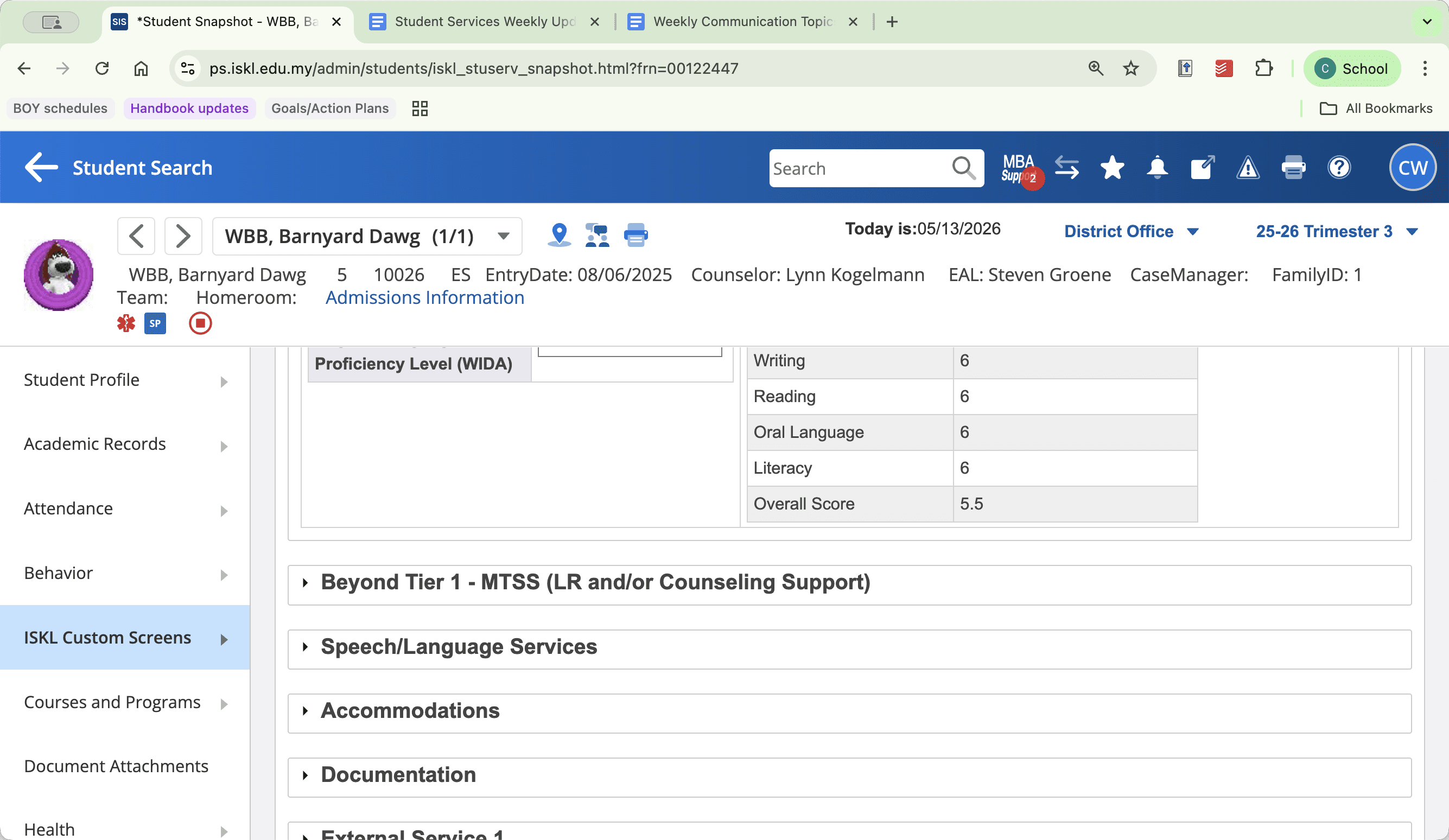Viewport: 1449px width, 840px height.
Task: View site information icon in address bar
Action: tap(187, 68)
